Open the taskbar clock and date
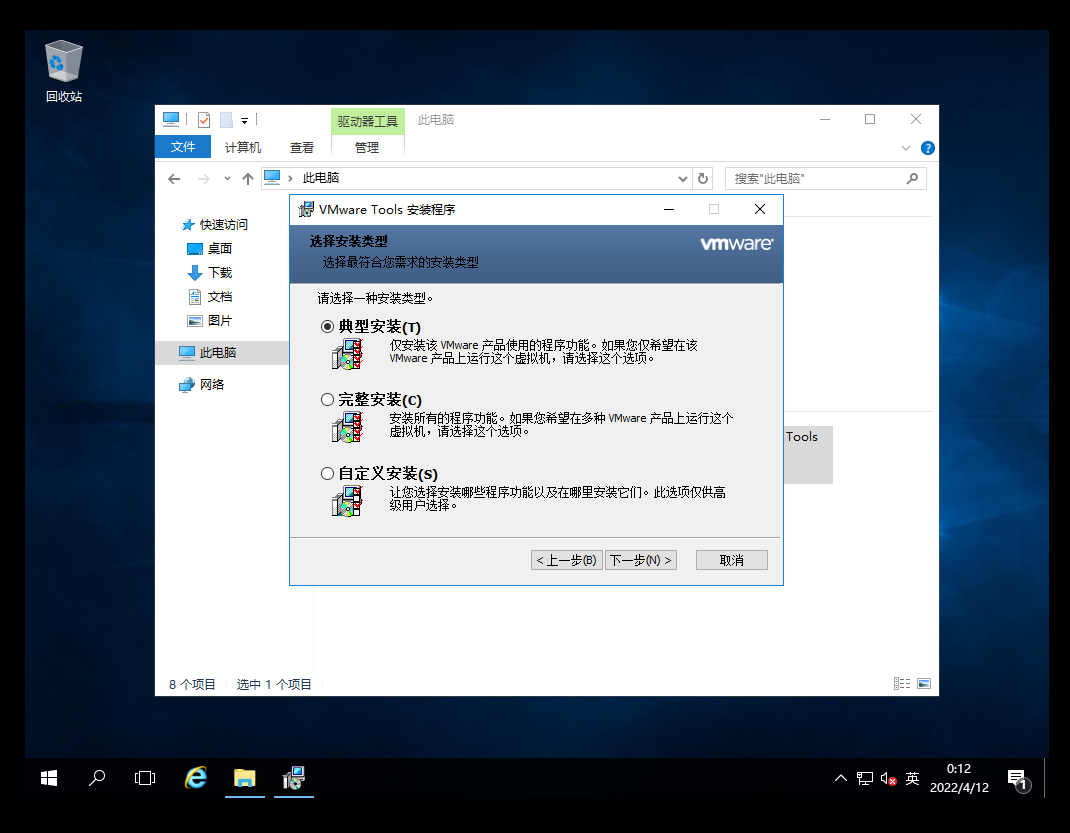Image resolution: width=1070 pixels, height=833 pixels. click(x=959, y=778)
